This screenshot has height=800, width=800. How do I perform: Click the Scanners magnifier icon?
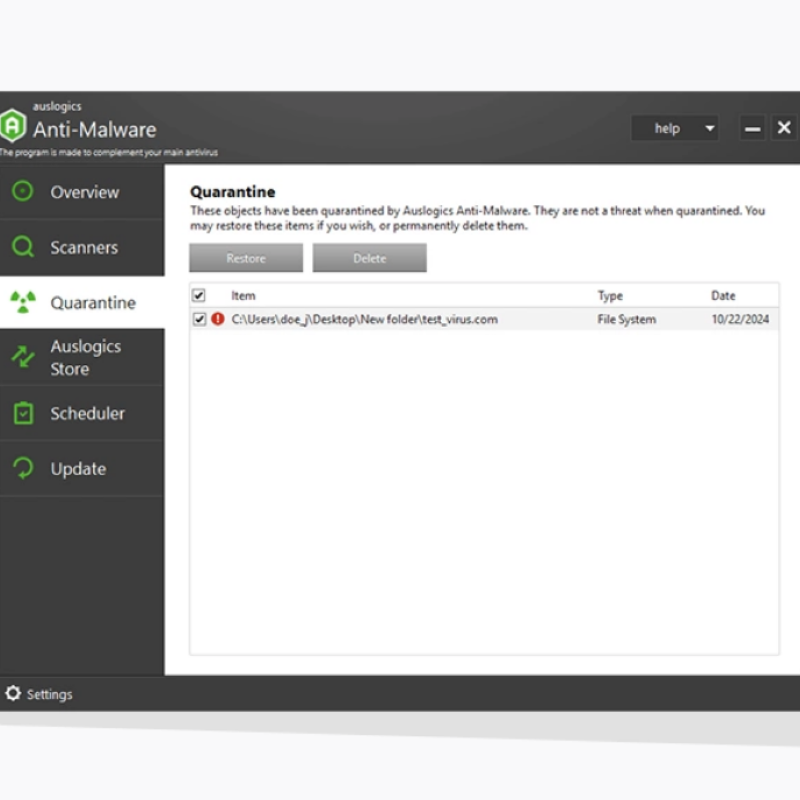(22, 247)
